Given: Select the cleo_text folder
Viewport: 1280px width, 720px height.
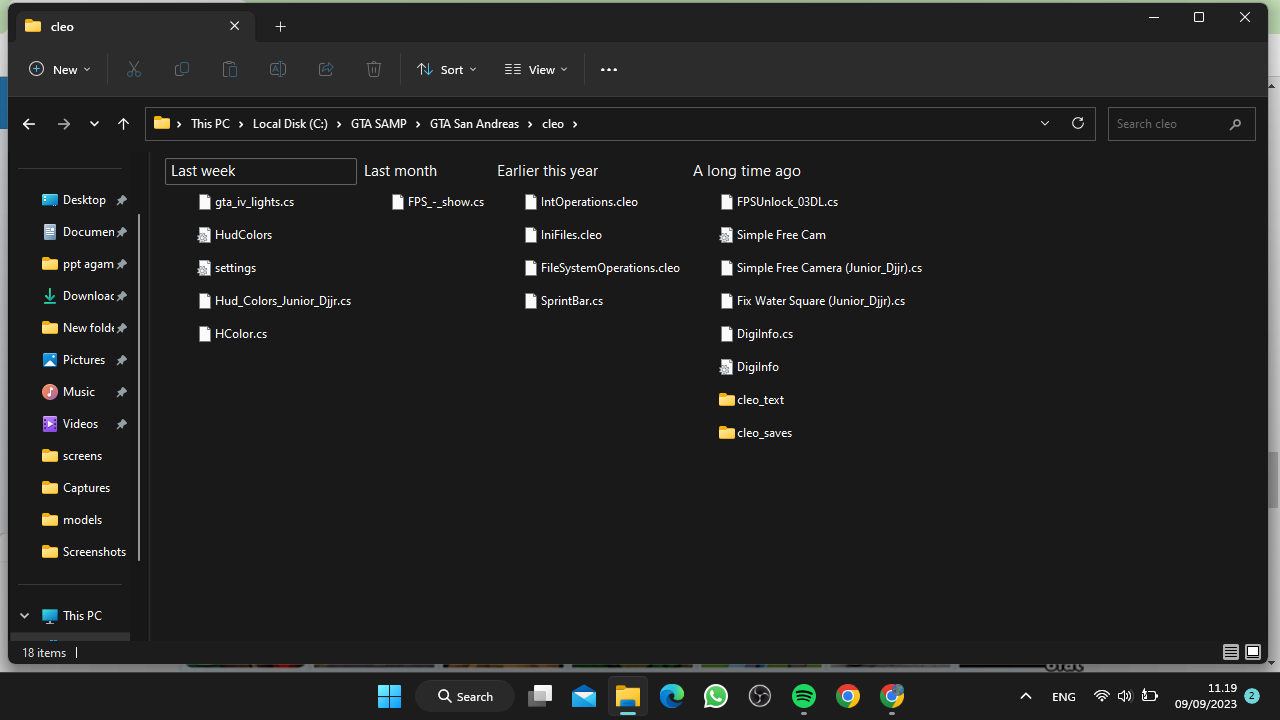Looking at the screenshot, I should click(752, 400).
